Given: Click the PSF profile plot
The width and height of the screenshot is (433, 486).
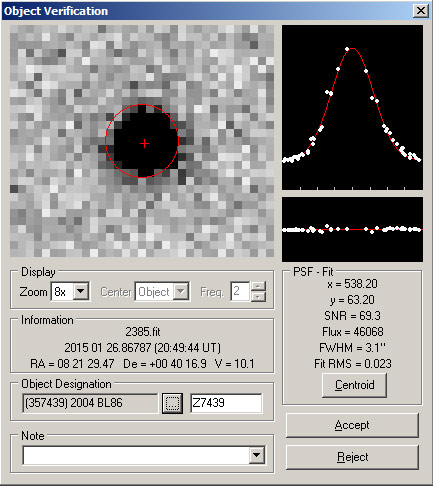Looking at the screenshot, I should pos(352,107).
